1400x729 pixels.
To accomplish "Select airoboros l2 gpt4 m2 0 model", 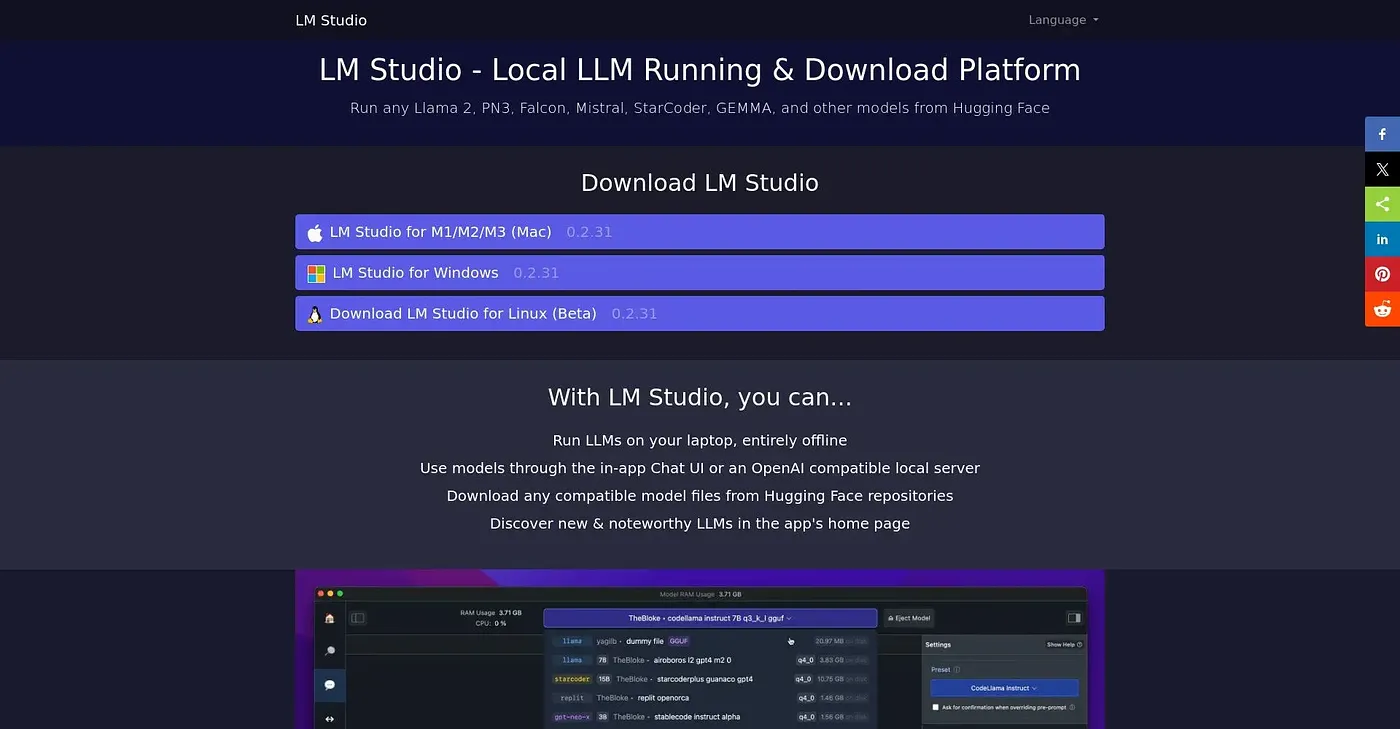I will (710, 660).
